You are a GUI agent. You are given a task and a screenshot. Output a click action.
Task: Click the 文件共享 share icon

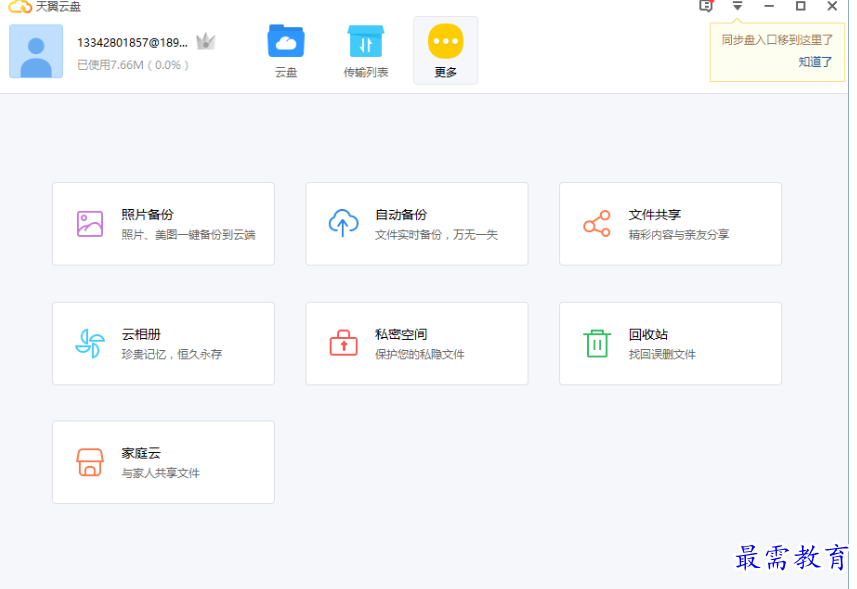tap(597, 223)
